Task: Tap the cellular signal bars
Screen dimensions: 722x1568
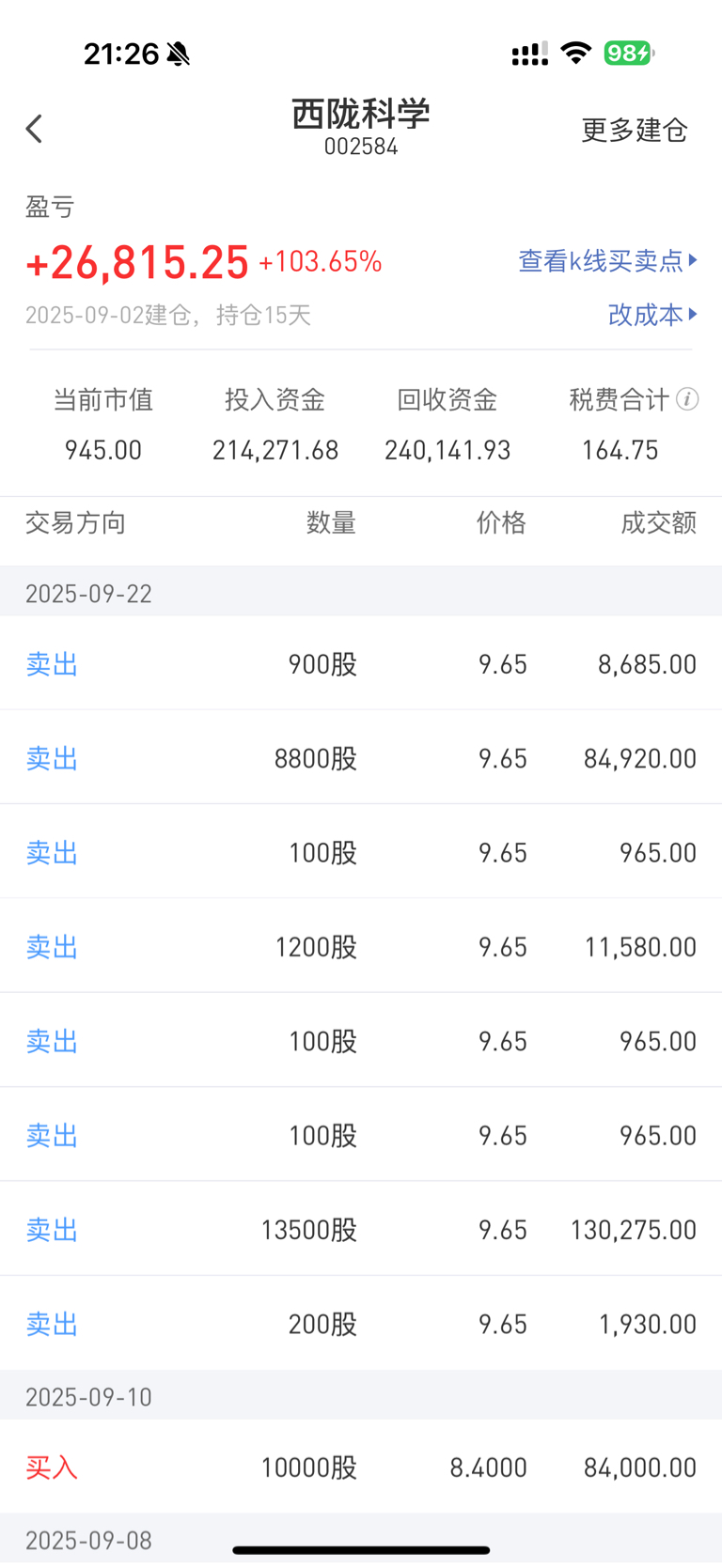Action: [x=530, y=54]
